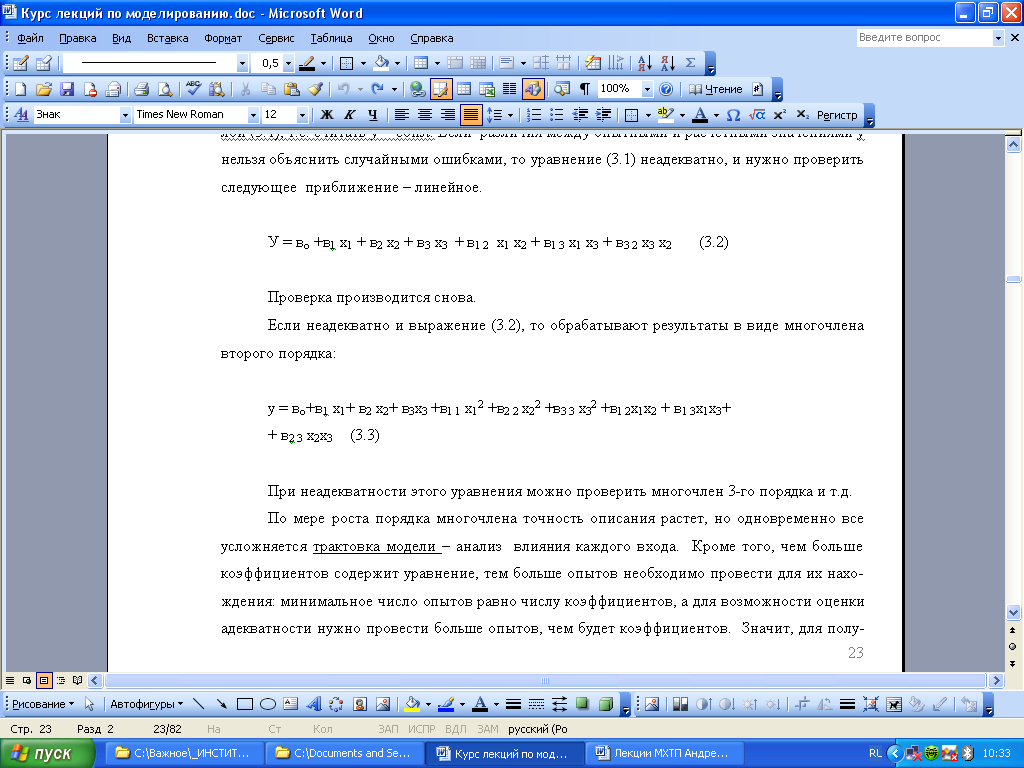
Task: Insert a table from the standard toolbar
Action: pyautogui.click(x=464, y=89)
